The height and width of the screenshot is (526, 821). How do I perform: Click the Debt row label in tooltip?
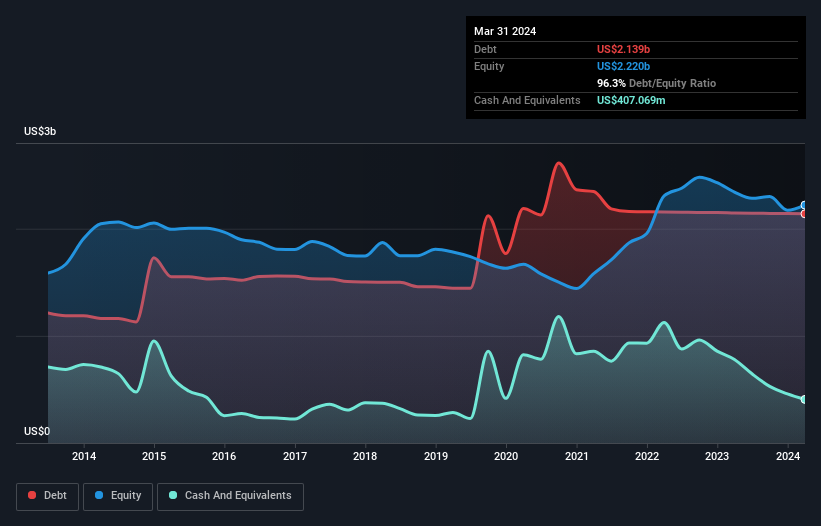(x=485, y=49)
